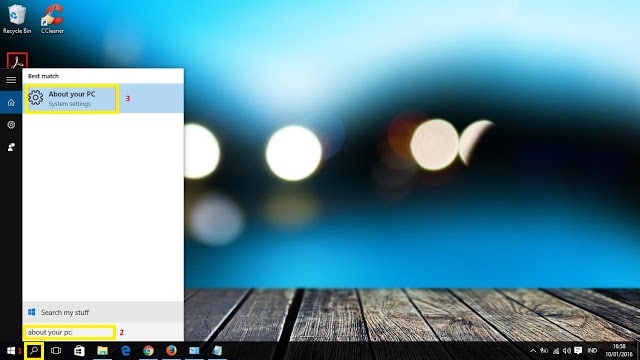The width and height of the screenshot is (640, 360).
Task: Open the settings gear in search sidebar
Action: (11, 124)
